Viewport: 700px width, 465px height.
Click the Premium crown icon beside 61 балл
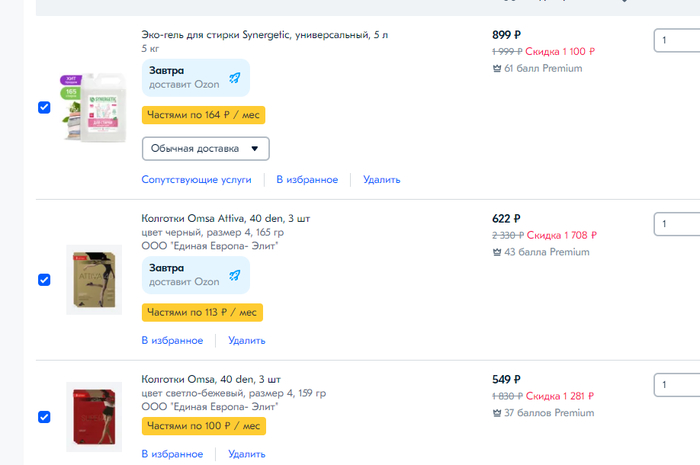coord(497,69)
